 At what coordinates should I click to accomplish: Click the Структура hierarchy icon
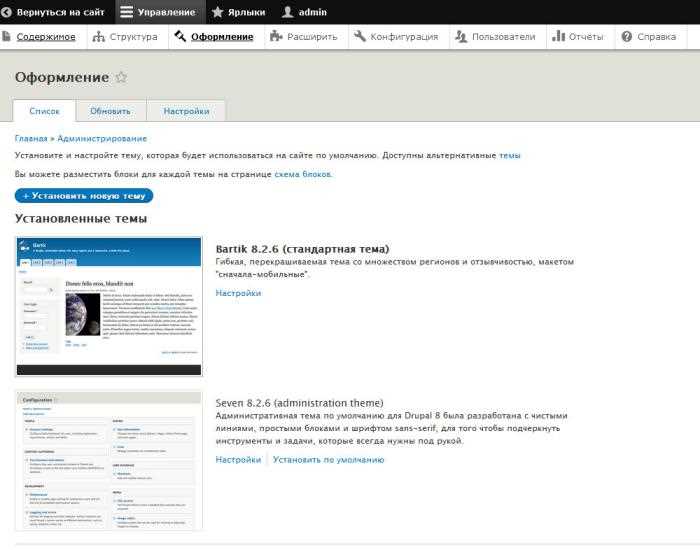(98, 37)
